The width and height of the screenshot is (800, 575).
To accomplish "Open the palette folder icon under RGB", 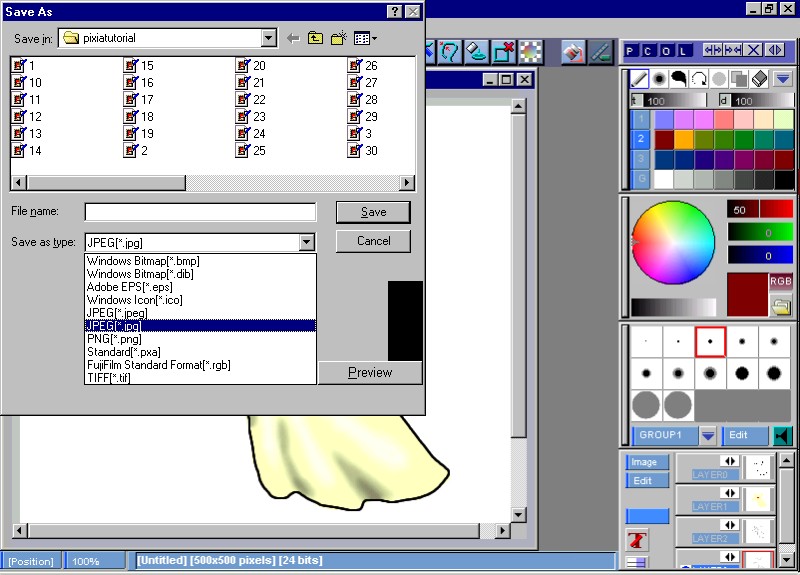I will click(781, 306).
